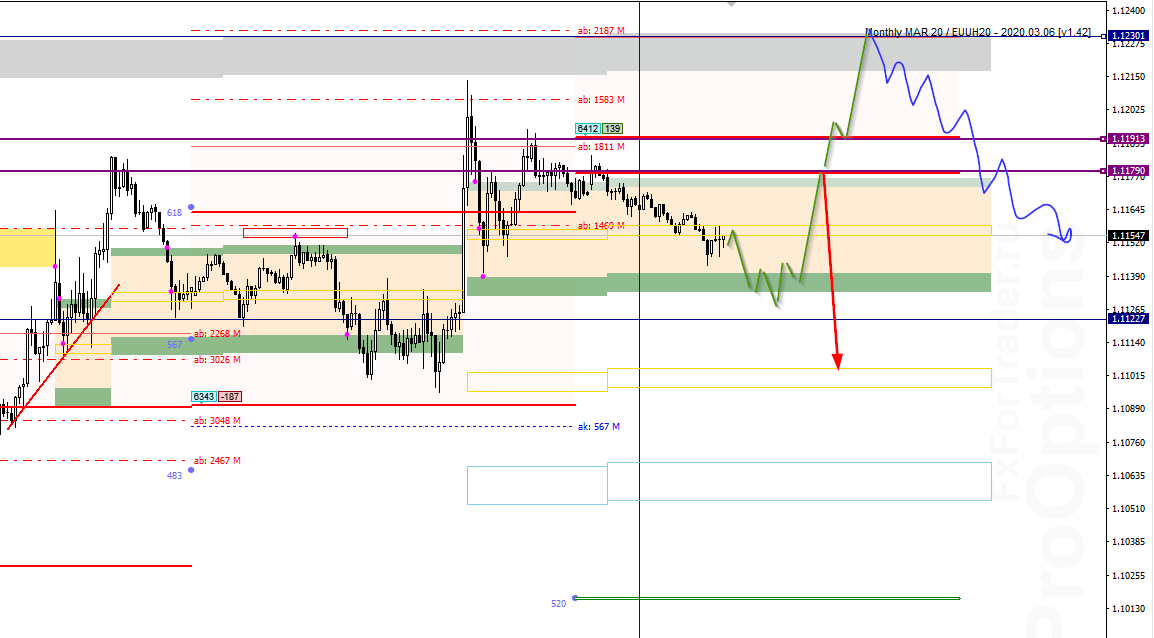This screenshot has height=638, width=1154.
Task: Click the dot next to 483 label
Action: (191, 469)
